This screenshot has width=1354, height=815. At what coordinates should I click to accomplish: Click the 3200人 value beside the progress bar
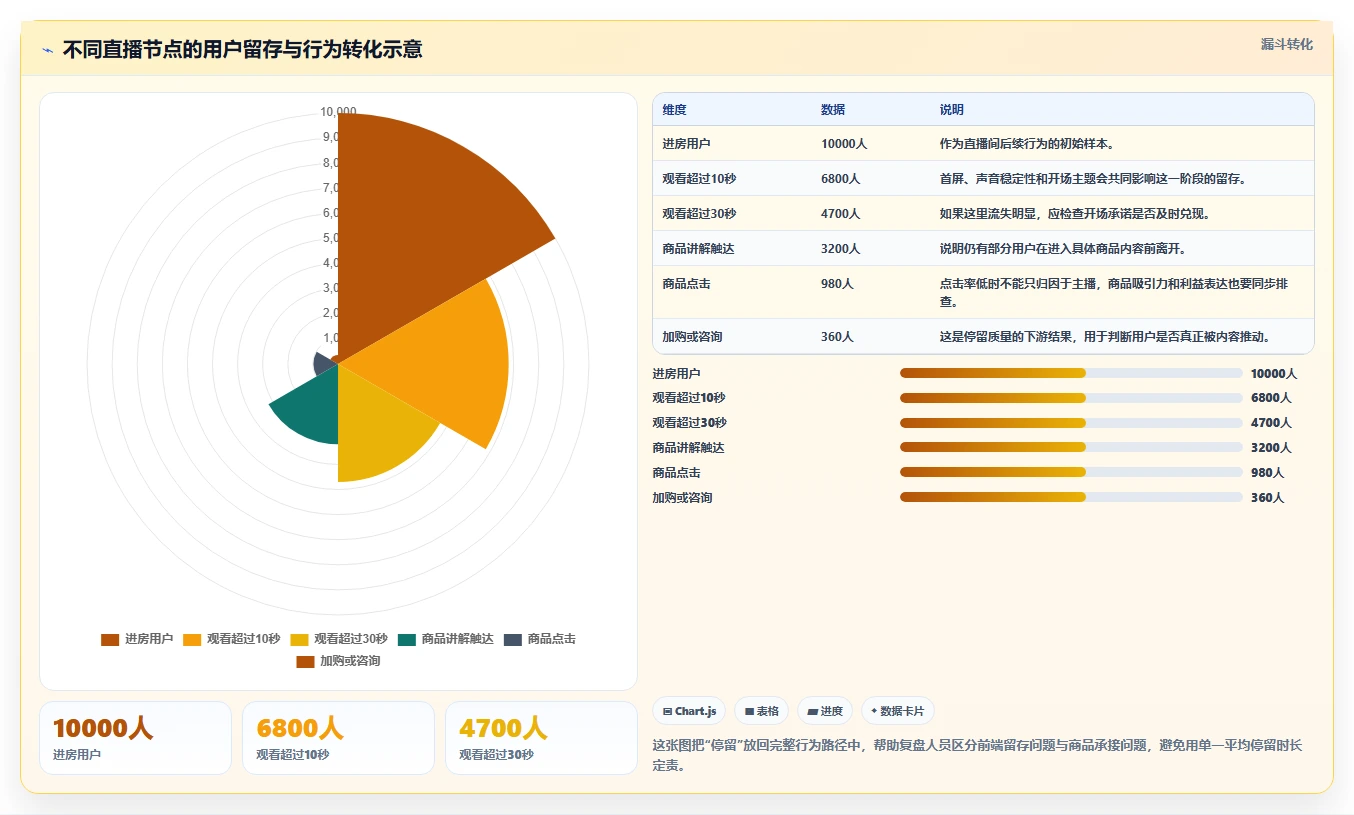tap(1271, 448)
